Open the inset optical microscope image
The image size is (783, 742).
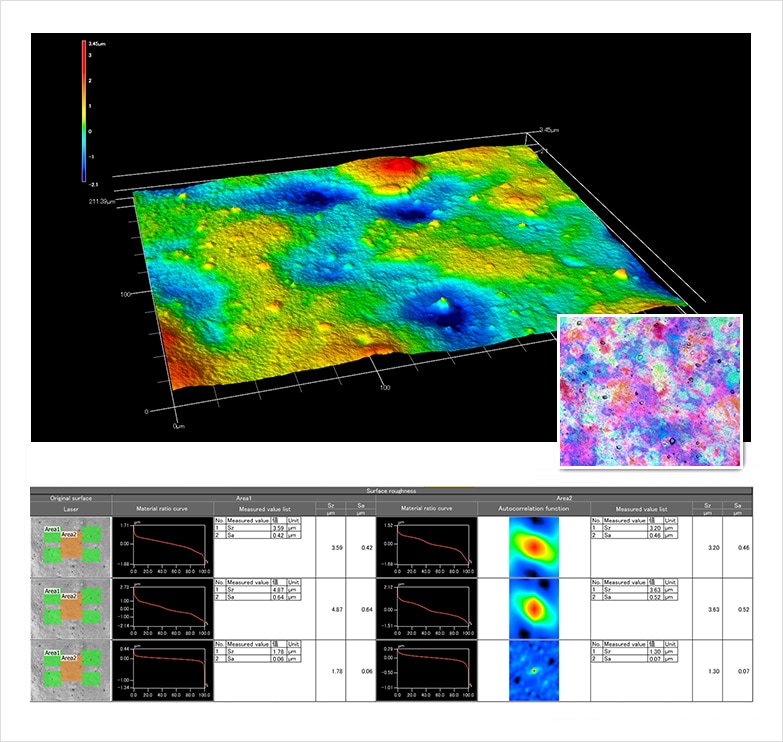point(649,391)
